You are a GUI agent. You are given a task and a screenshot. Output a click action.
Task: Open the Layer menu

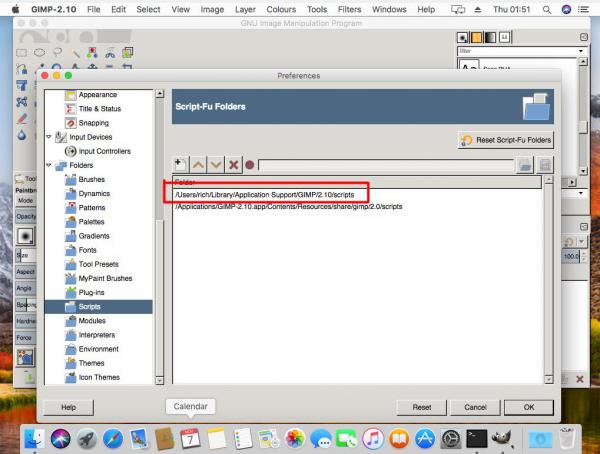pyautogui.click(x=245, y=10)
